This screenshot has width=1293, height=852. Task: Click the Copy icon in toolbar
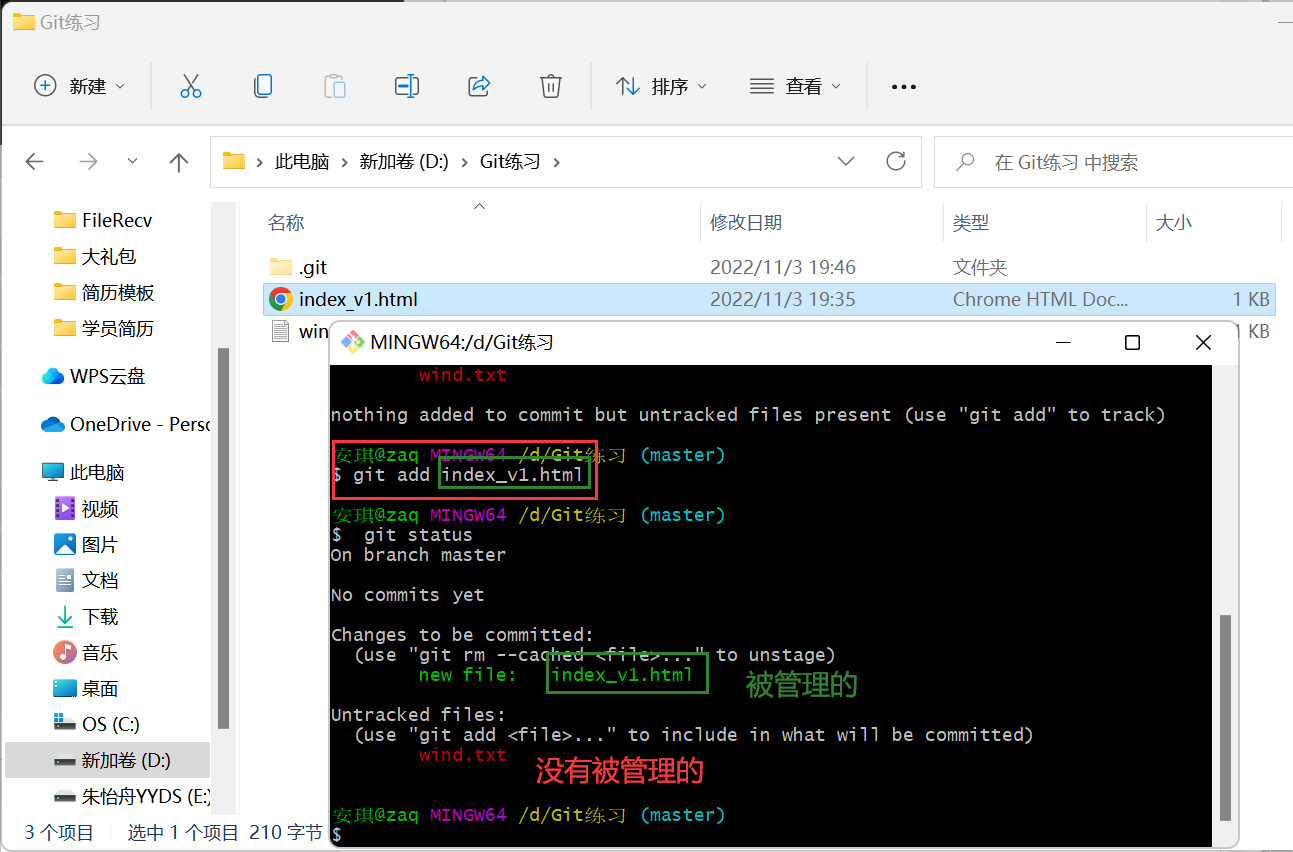pos(263,86)
